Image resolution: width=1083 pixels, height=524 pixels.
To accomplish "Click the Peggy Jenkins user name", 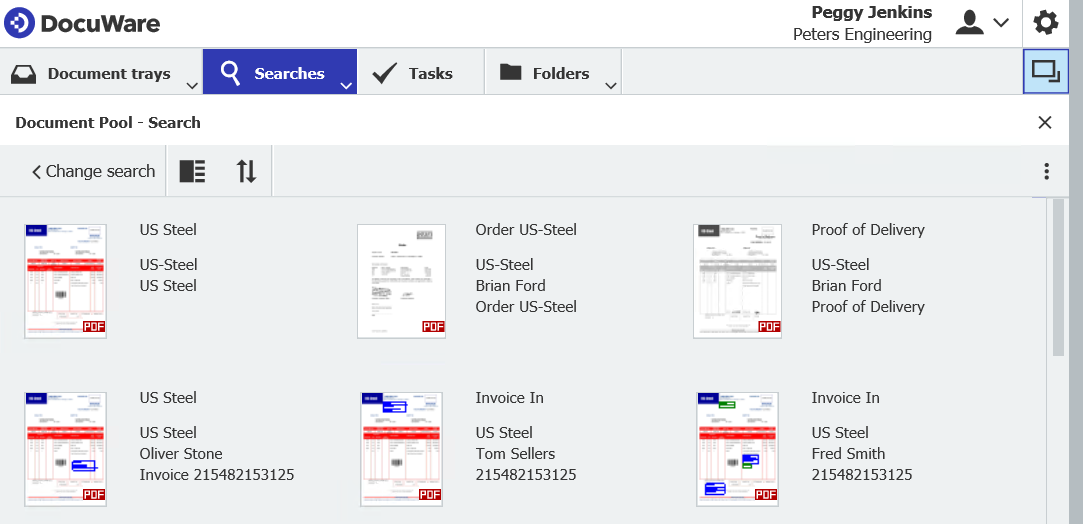I will tap(872, 12).
